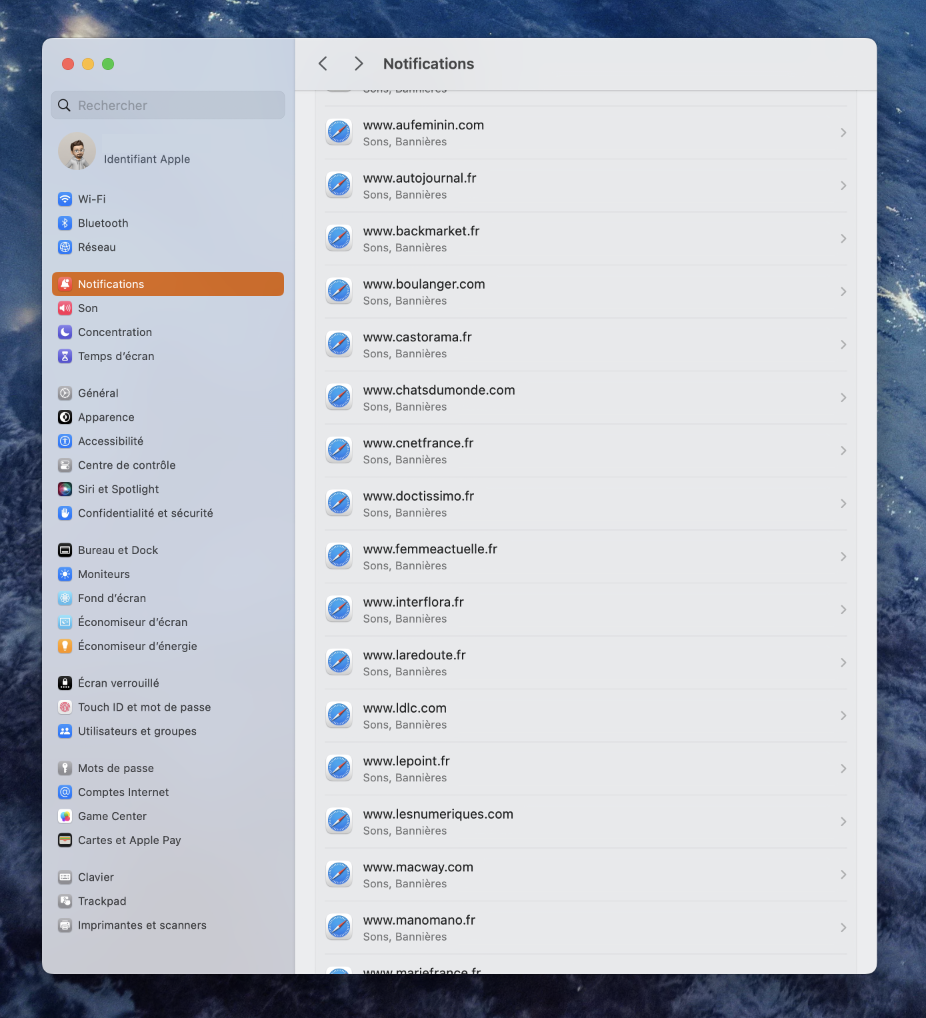Click the Fond d'écran icon
Image resolution: width=926 pixels, height=1018 pixels.
tap(65, 599)
